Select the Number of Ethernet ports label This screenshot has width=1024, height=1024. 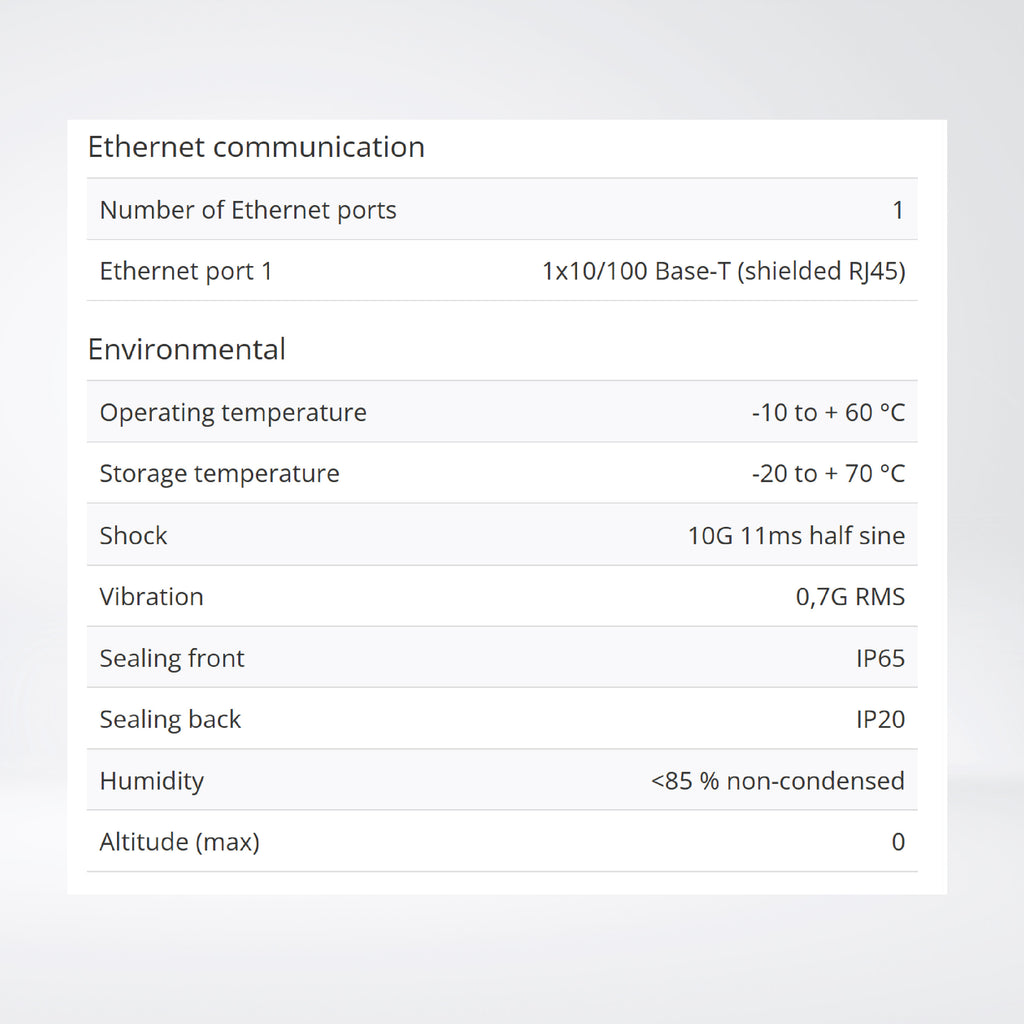(x=248, y=210)
